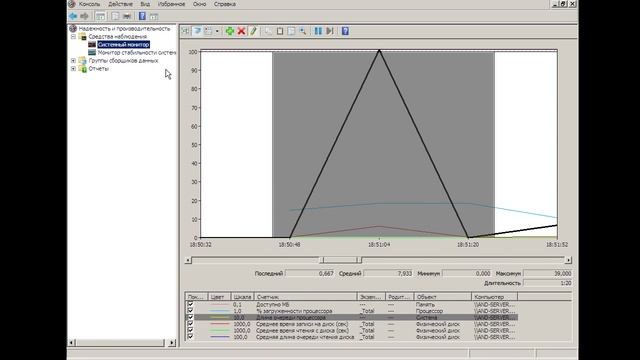
Task: Click the Средний value field
Action: (388, 273)
